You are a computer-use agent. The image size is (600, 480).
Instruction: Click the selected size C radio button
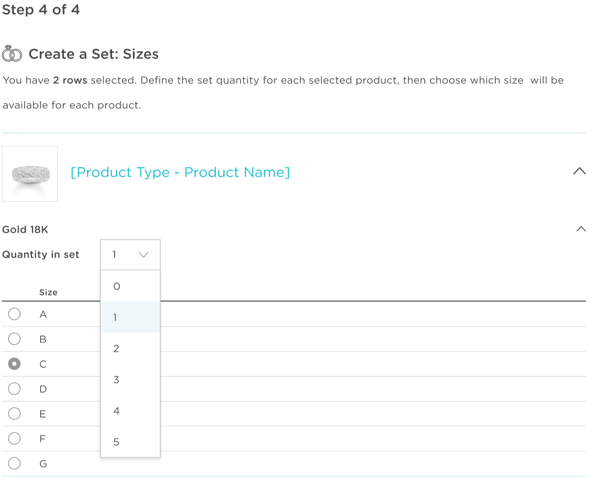[x=14, y=364]
